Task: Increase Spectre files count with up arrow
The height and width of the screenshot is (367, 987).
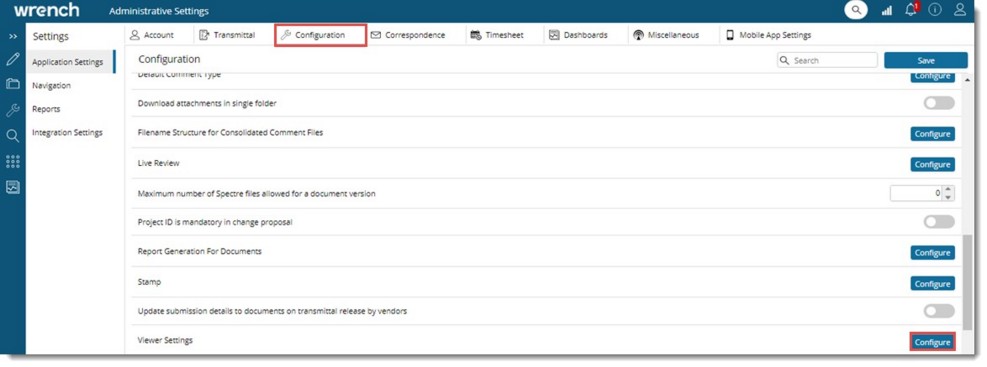Action: [x=949, y=189]
